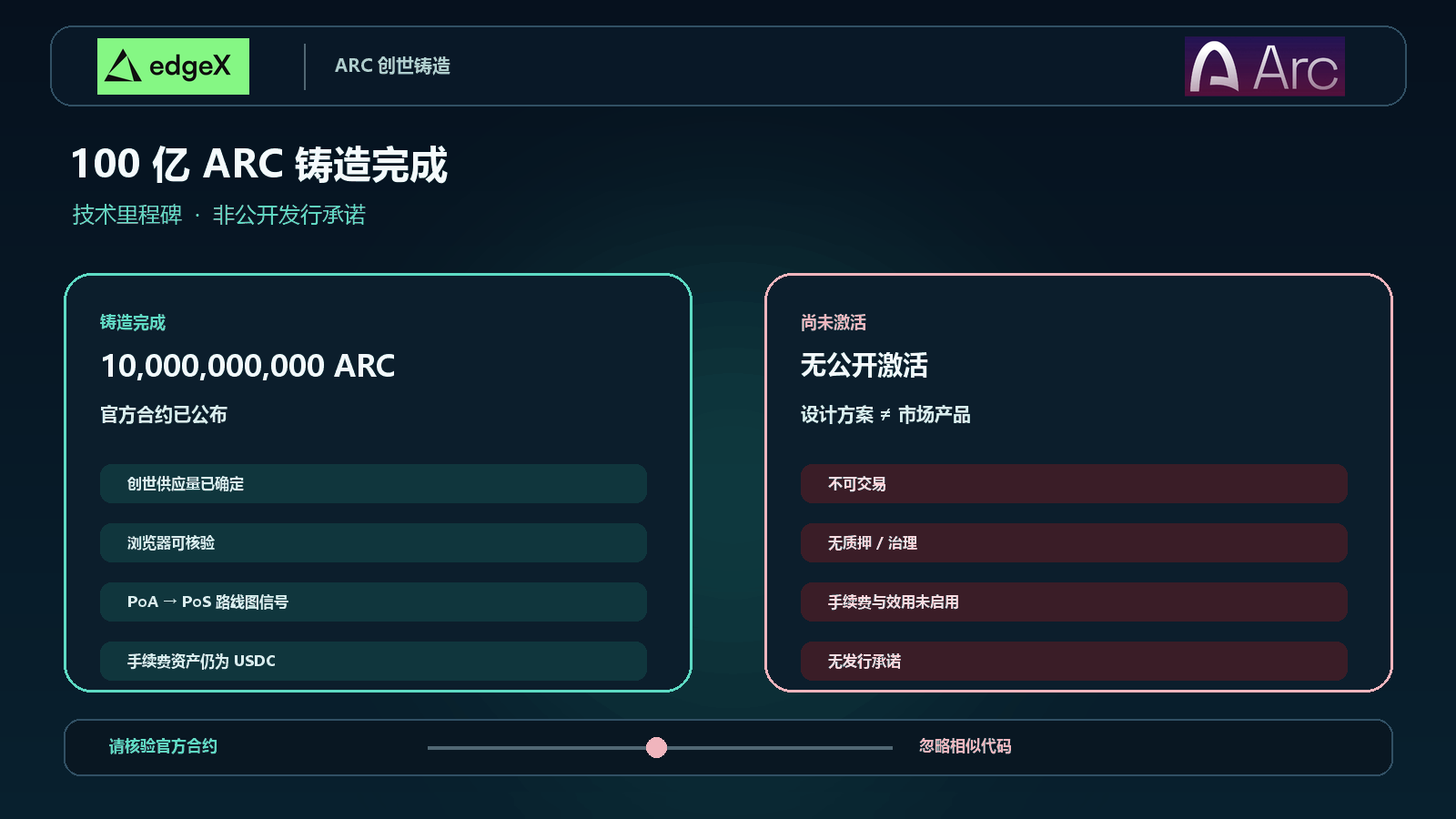Image resolution: width=1456 pixels, height=819 pixels.
Task: Select the 不可交易 pill
Action: pyautogui.click(x=1074, y=484)
